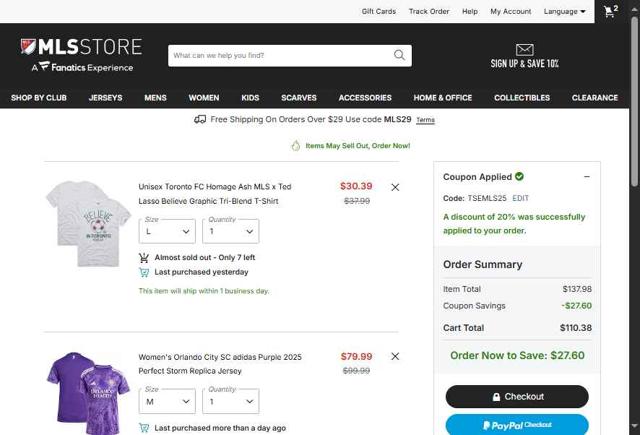
Task: Click the 20% discount applied message
Action: [514, 224]
